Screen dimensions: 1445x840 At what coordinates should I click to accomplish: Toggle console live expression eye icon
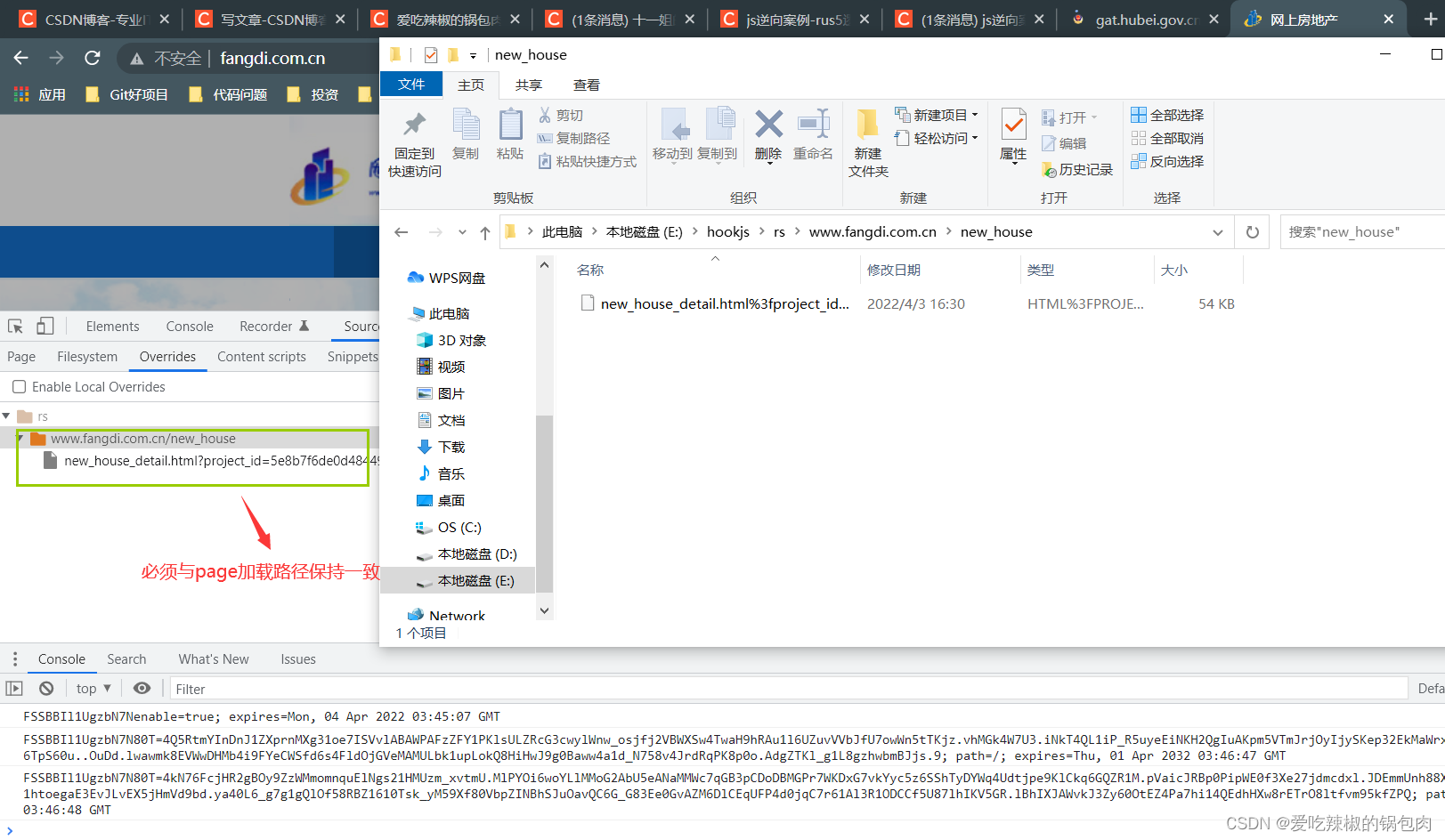(x=142, y=688)
